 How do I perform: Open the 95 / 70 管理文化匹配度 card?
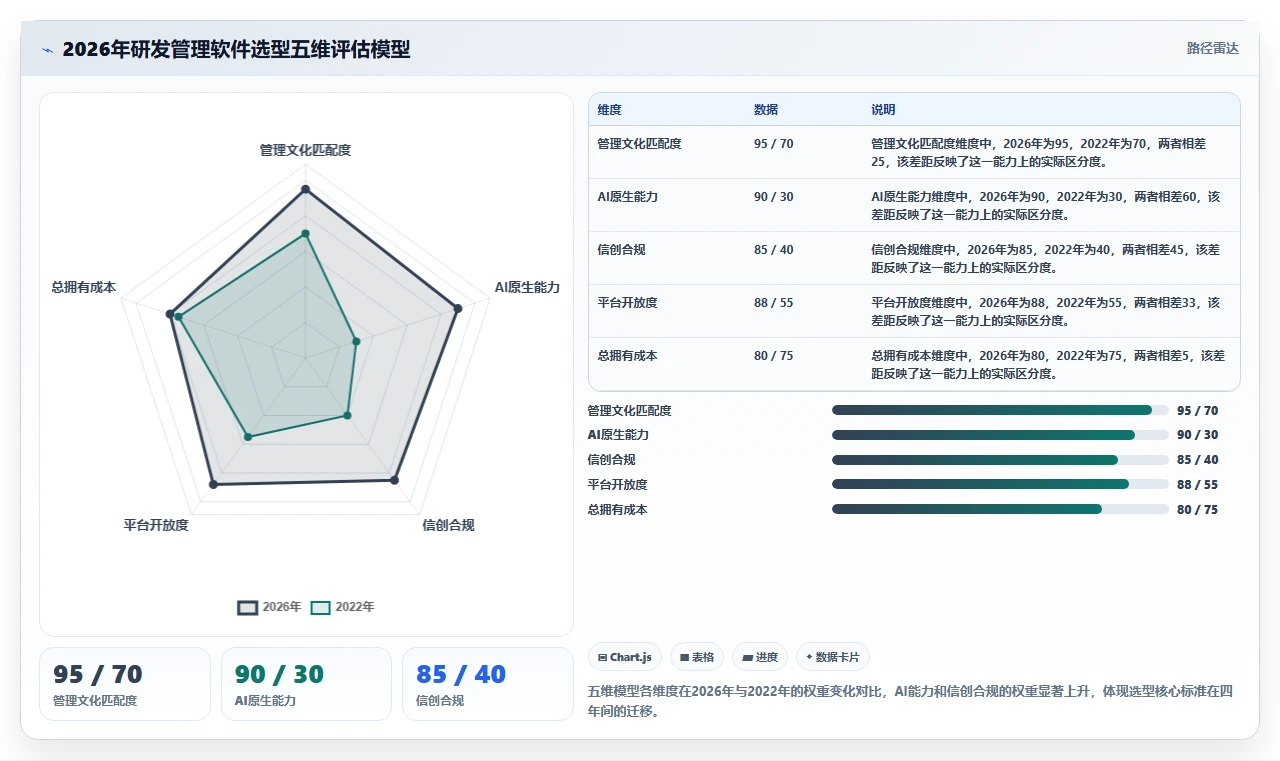point(125,684)
